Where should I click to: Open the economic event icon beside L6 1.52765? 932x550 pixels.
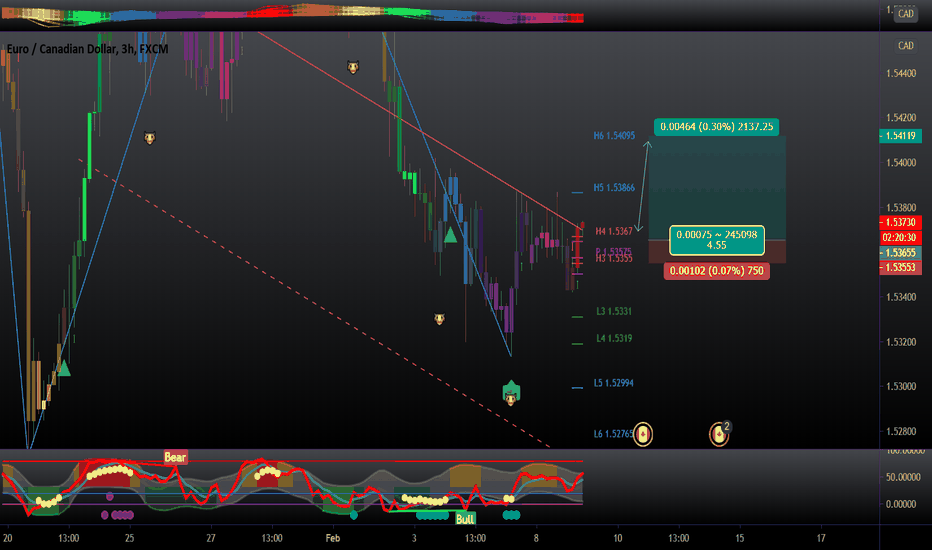(x=643, y=434)
